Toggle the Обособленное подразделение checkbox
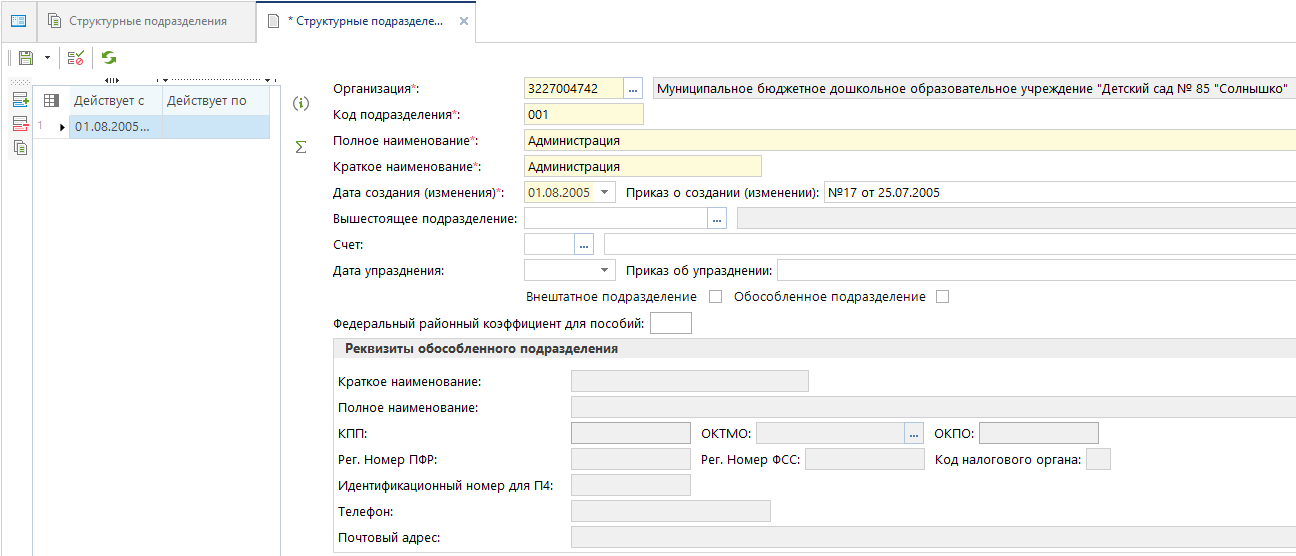Screen dimensions: 1296x556 click(x=942, y=297)
